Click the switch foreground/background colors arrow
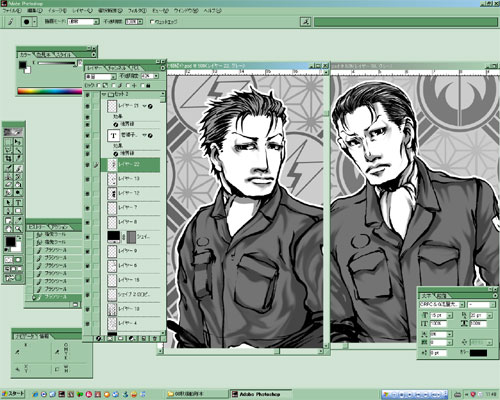The image size is (500, 400). (x=19, y=238)
